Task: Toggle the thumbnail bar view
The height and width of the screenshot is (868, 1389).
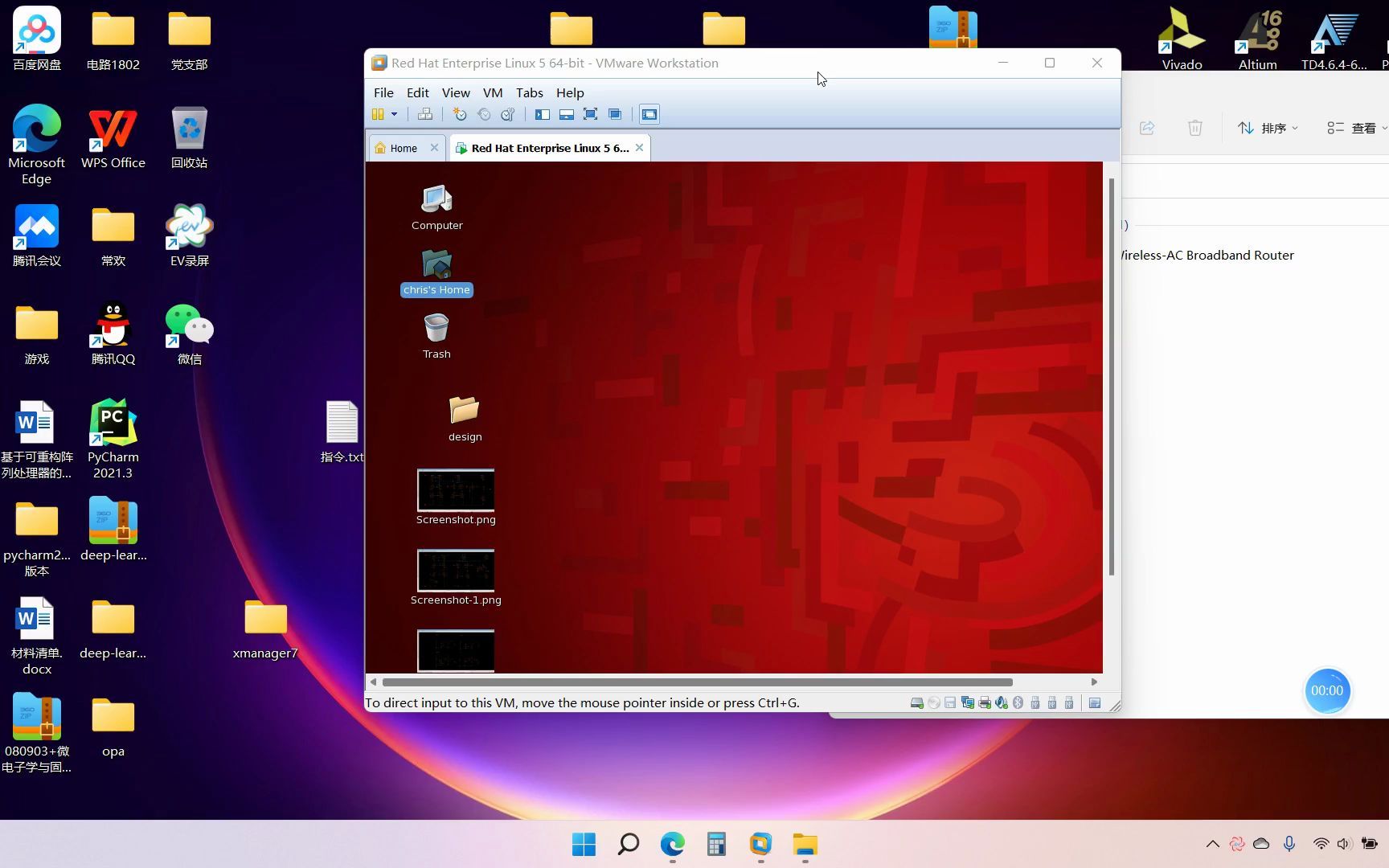Action: click(567, 115)
